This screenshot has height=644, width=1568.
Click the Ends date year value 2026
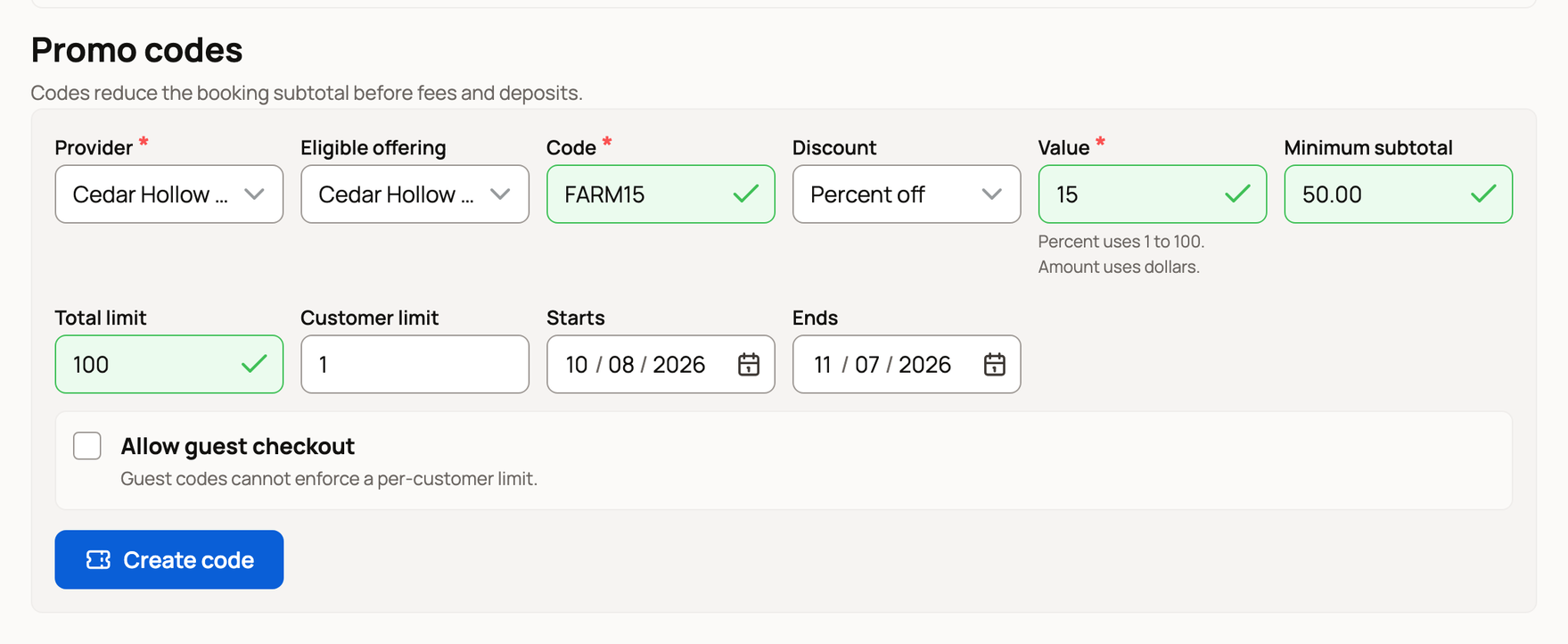(924, 365)
